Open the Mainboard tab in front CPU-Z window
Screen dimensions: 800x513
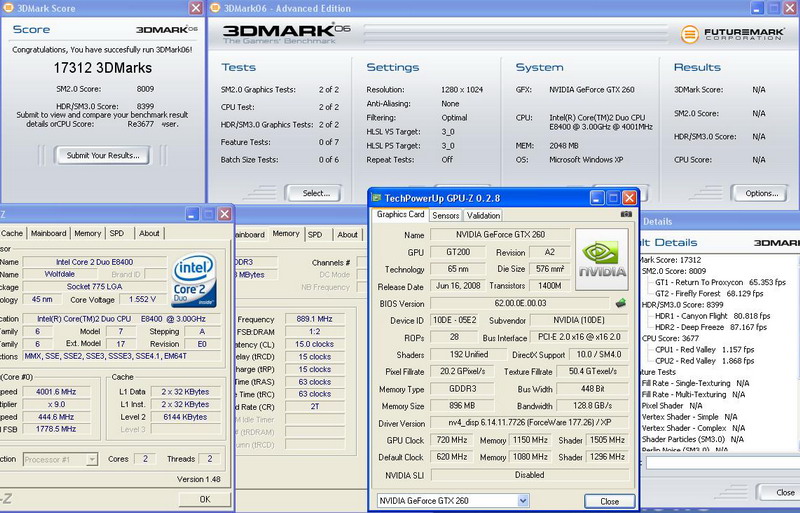48,233
